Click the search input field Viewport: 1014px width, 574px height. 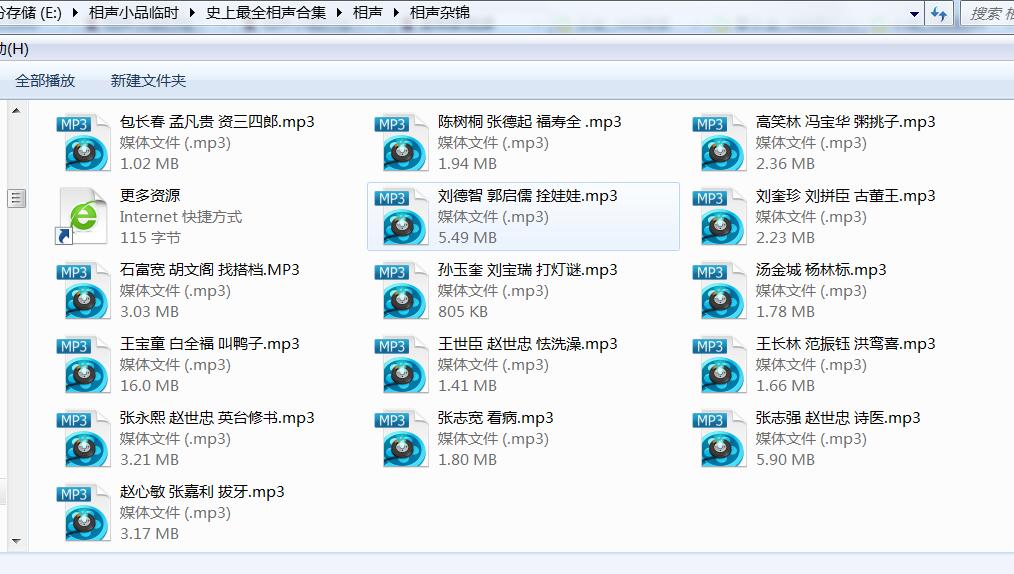[x=988, y=14]
